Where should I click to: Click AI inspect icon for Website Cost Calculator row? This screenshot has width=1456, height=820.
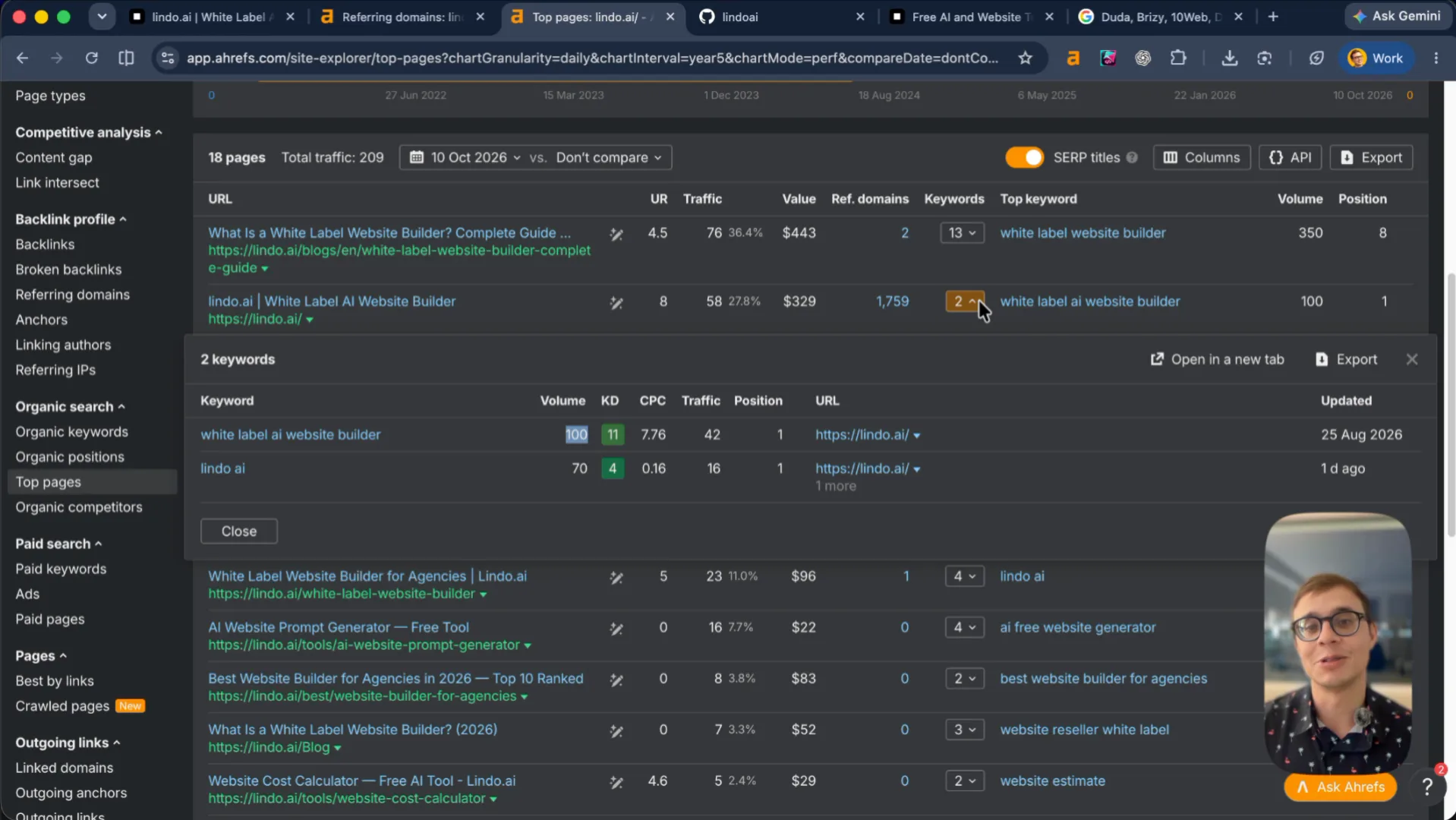pyautogui.click(x=616, y=782)
